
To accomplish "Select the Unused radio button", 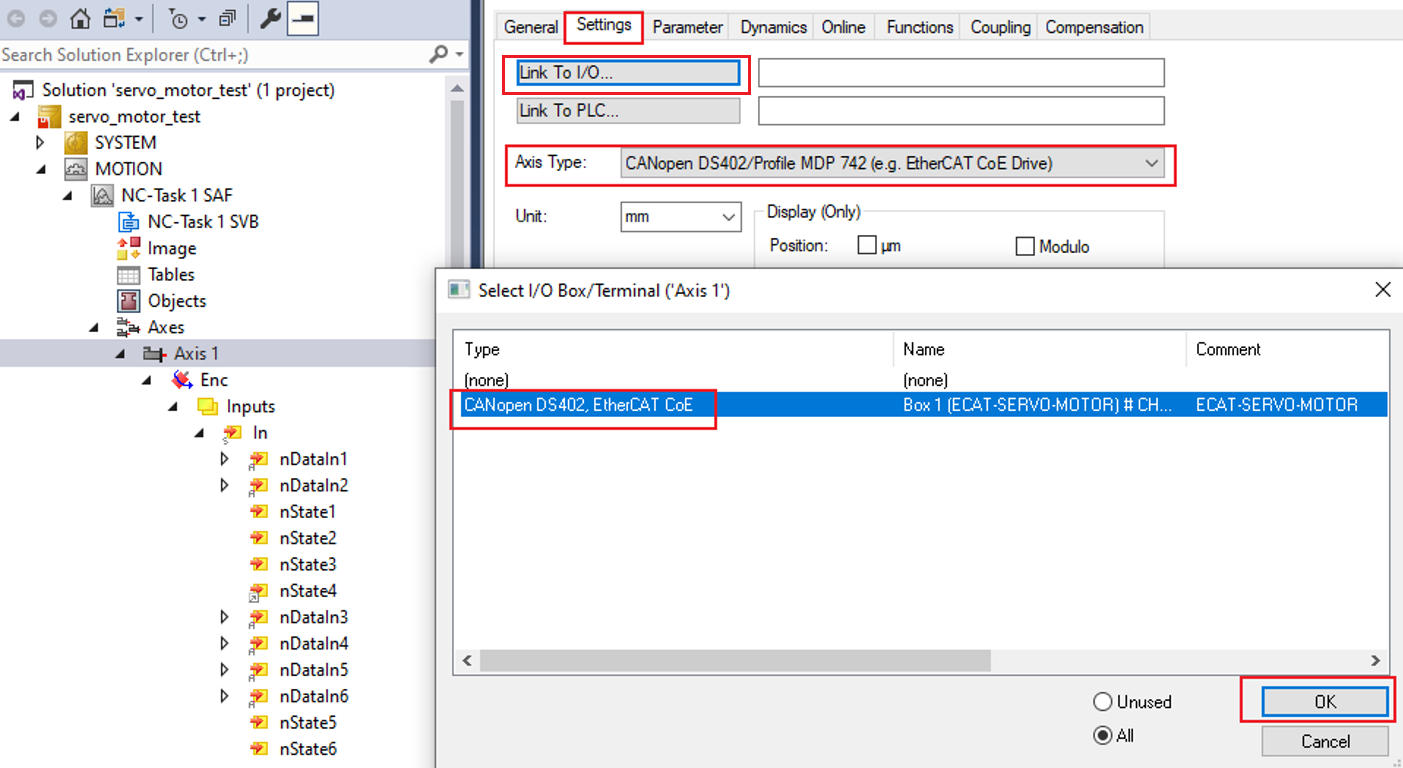I will tap(1103, 702).
